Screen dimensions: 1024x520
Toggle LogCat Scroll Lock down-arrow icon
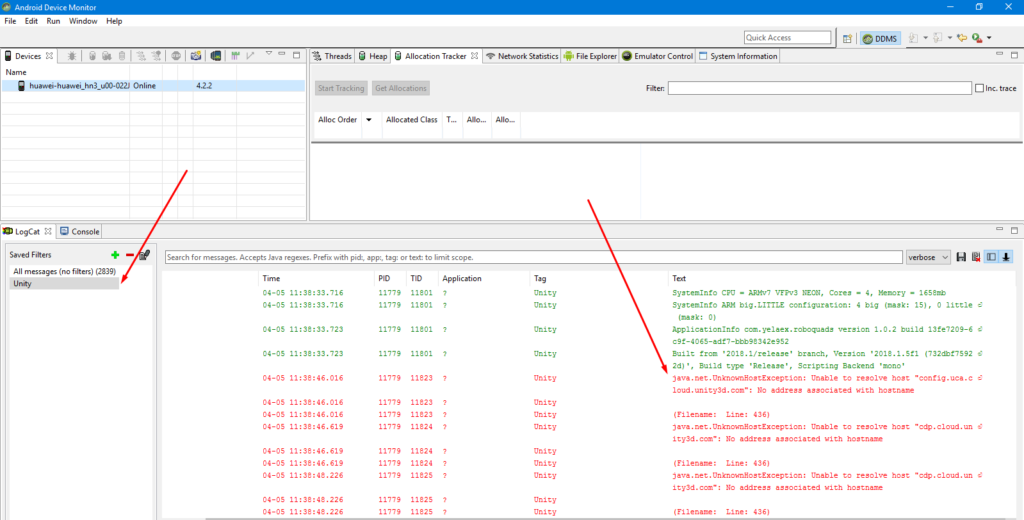click(x=1006, y=257)
